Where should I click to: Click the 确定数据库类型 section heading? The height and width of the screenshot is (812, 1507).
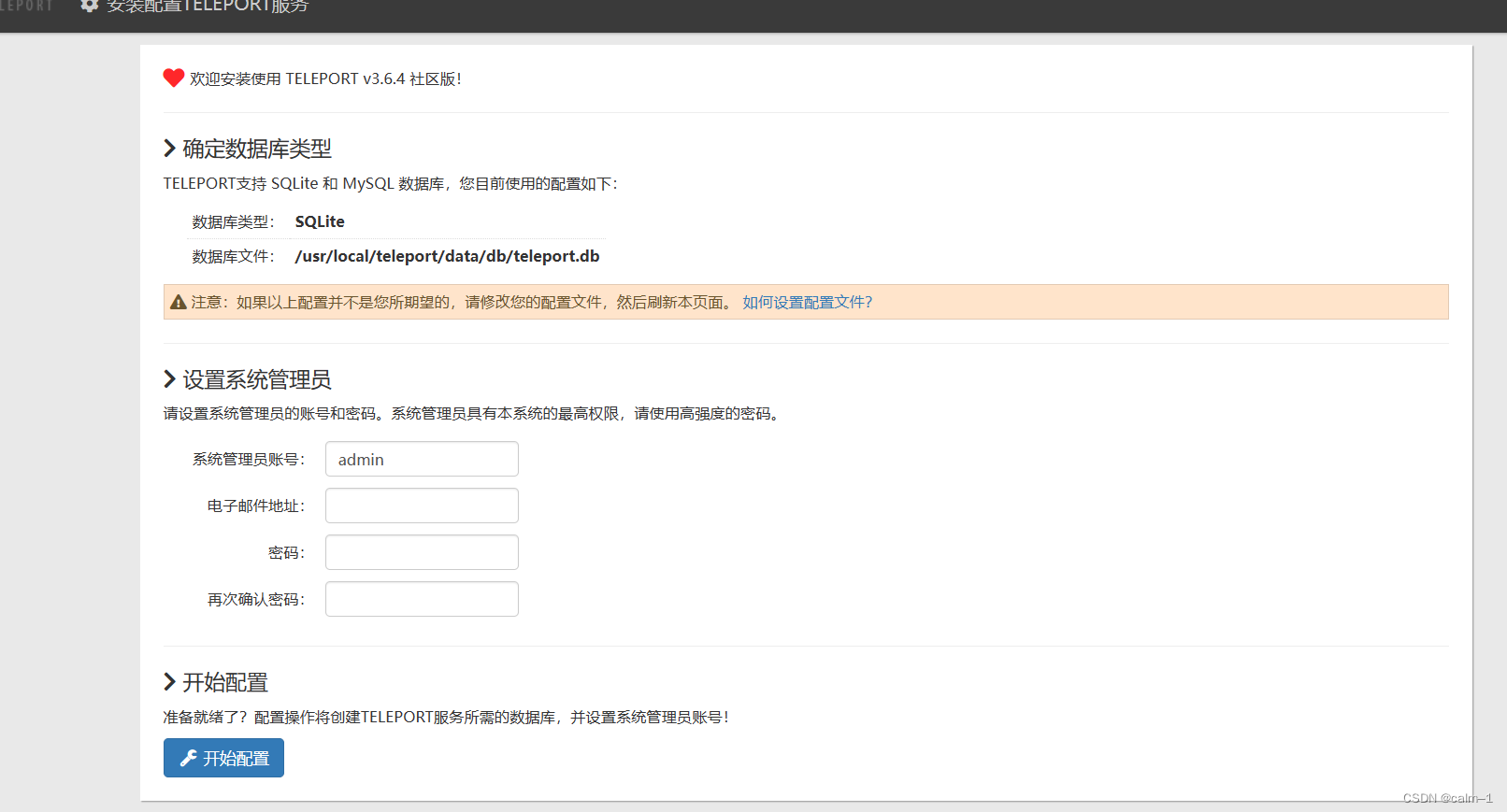tap(257, 149)
